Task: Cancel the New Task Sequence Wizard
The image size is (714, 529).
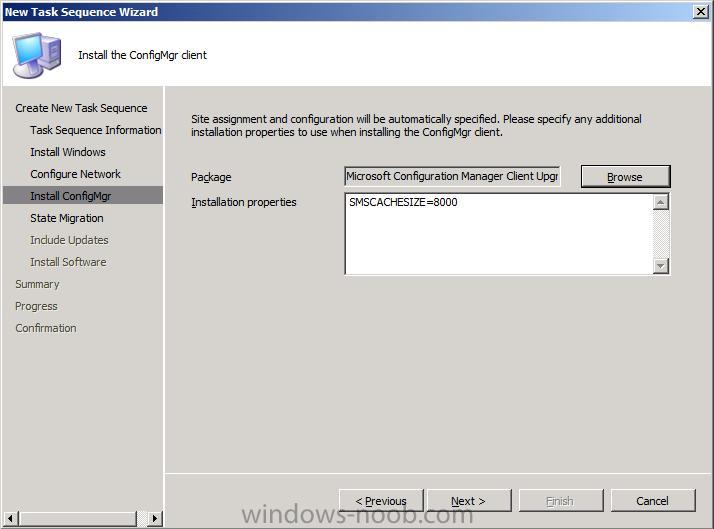Action: [x=653, y=501]
